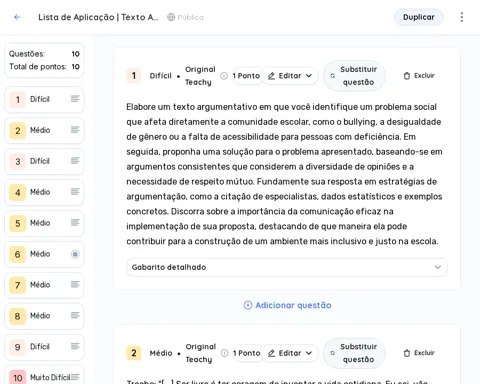Click the text-lines icon on sidebar item 9
This screenshot has width=480, height=384.
[75, 346]
